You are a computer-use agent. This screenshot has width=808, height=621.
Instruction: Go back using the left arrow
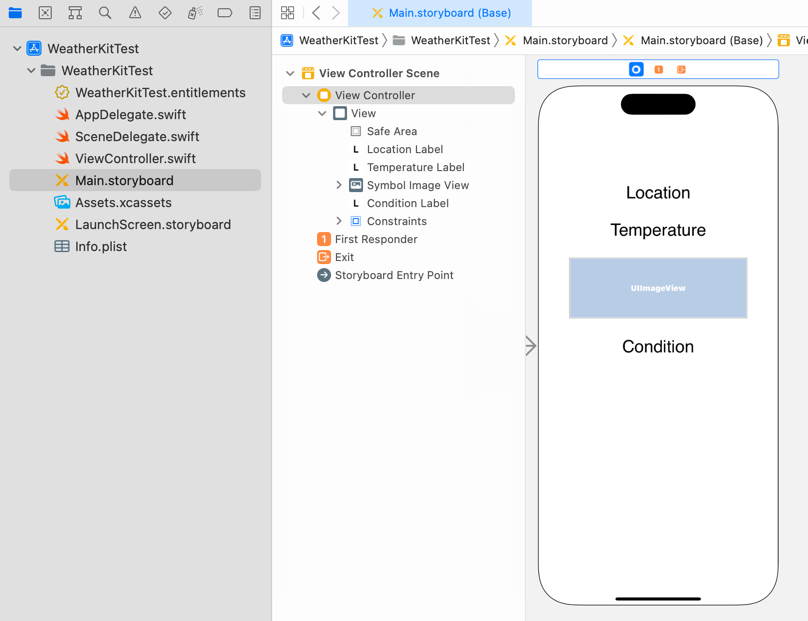(316, 13)
